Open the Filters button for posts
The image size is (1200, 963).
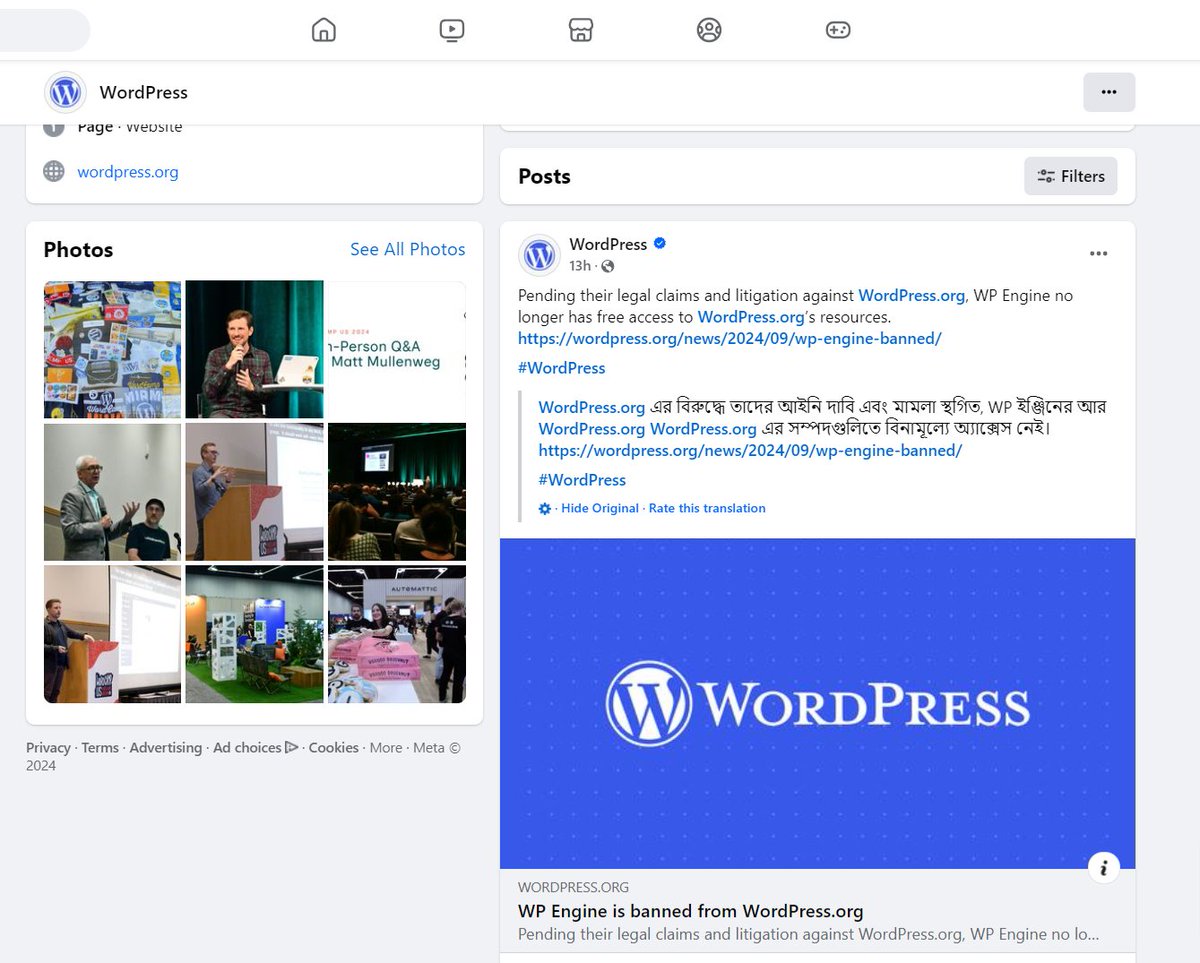coord(1070,176)
